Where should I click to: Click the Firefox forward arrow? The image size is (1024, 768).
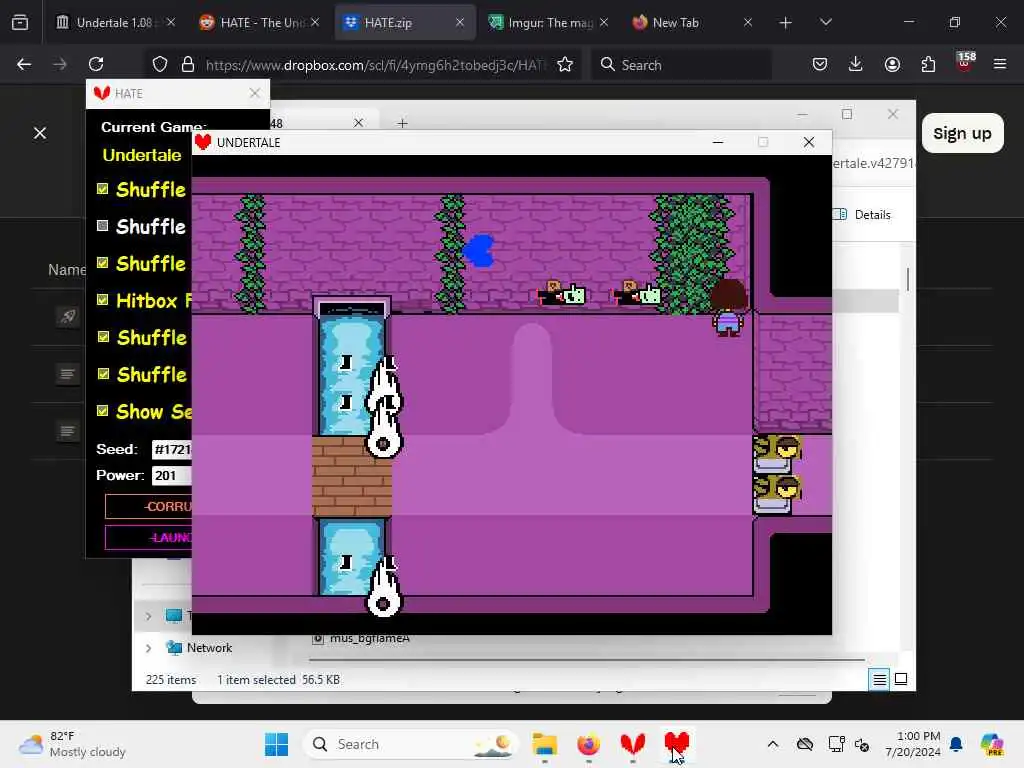pos(60,64)
